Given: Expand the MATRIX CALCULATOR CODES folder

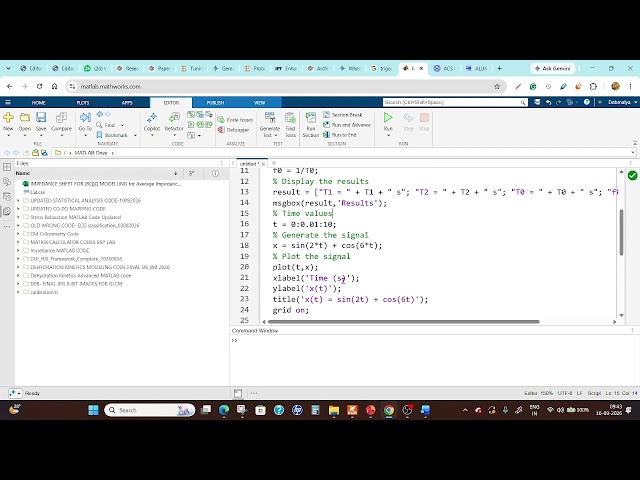Looking at the screenshot, I should point(18,242).
